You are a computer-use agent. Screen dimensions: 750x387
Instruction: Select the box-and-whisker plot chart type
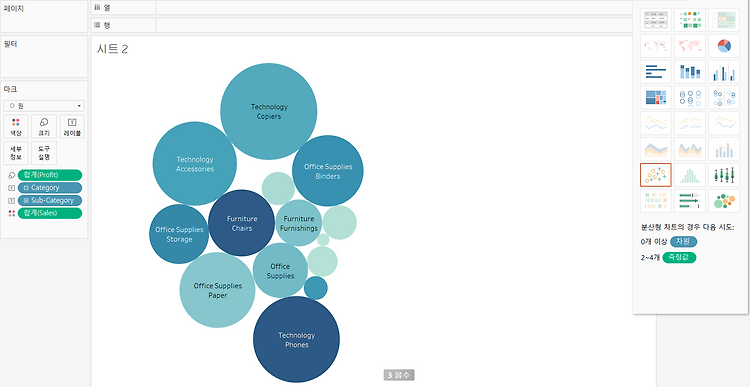point(724,175)
